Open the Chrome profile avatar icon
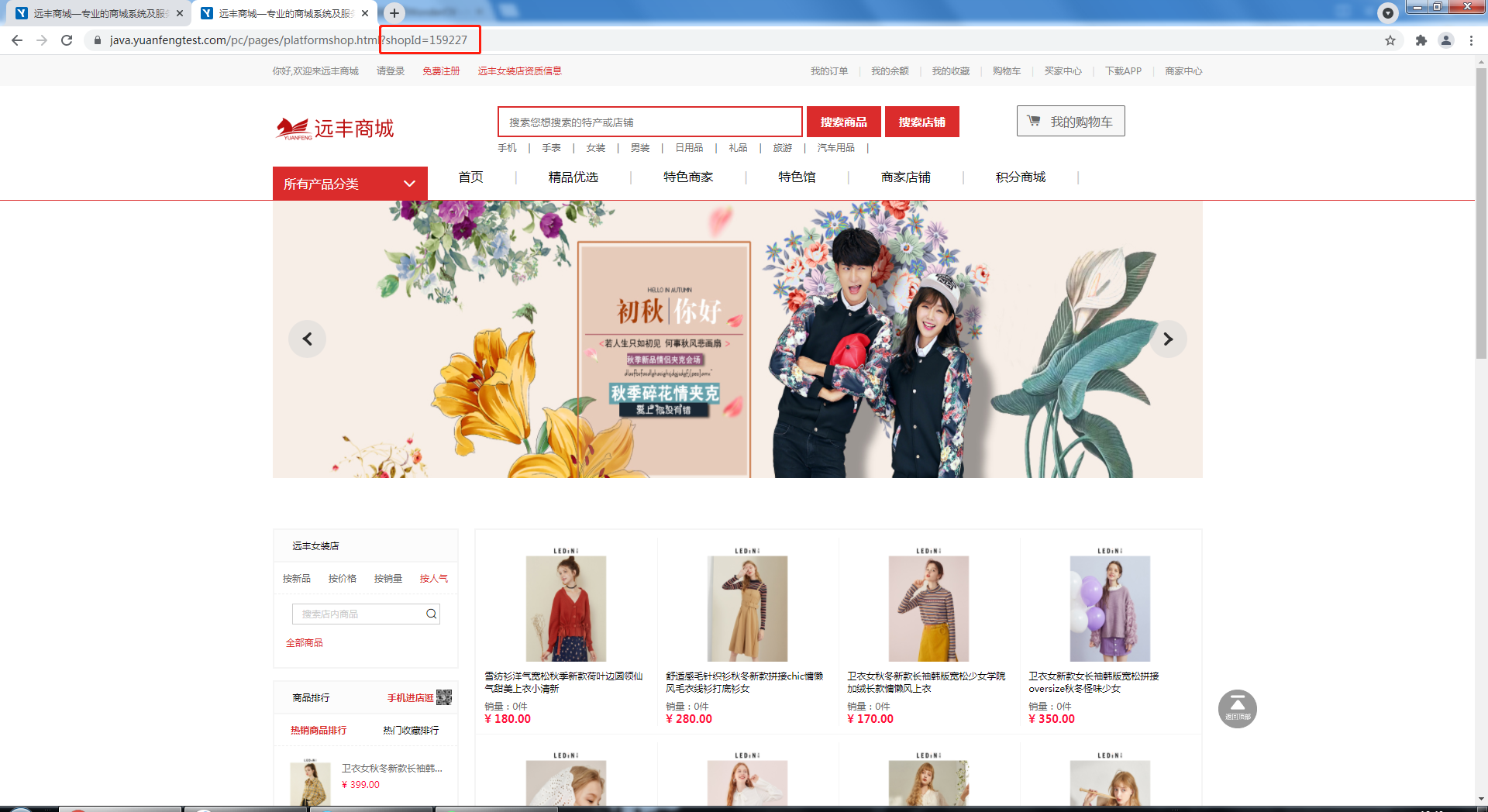1488x812 pixels. pyautogui.click(x=1446, y=40)
